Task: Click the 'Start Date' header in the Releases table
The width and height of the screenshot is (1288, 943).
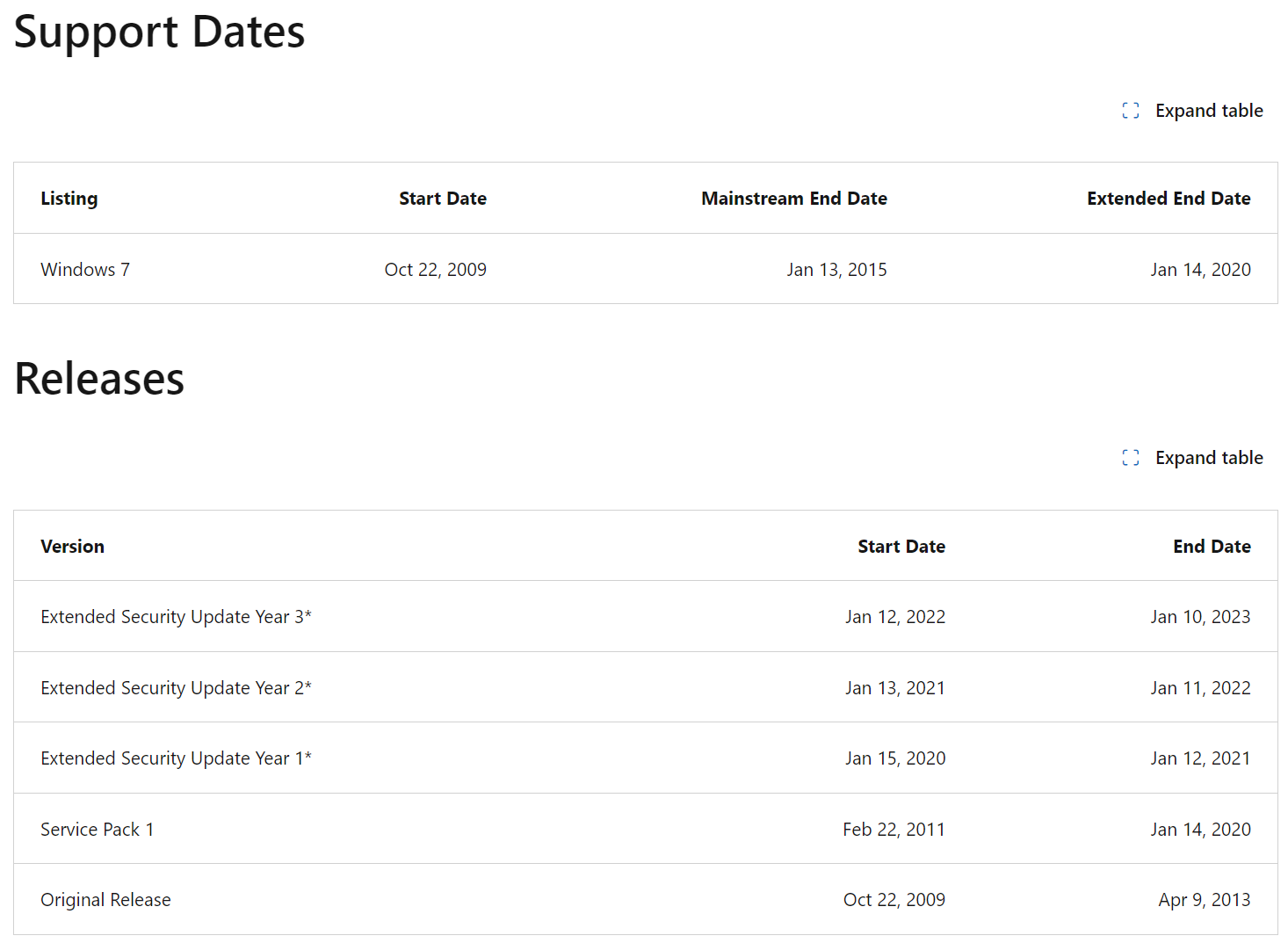Action: coord(901,547)
